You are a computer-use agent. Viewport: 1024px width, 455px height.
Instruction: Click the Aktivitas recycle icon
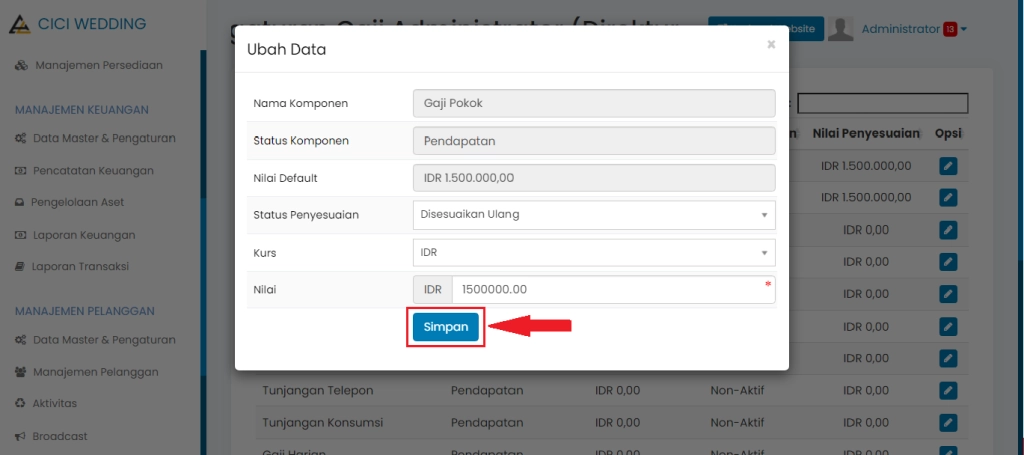(20, 403)
